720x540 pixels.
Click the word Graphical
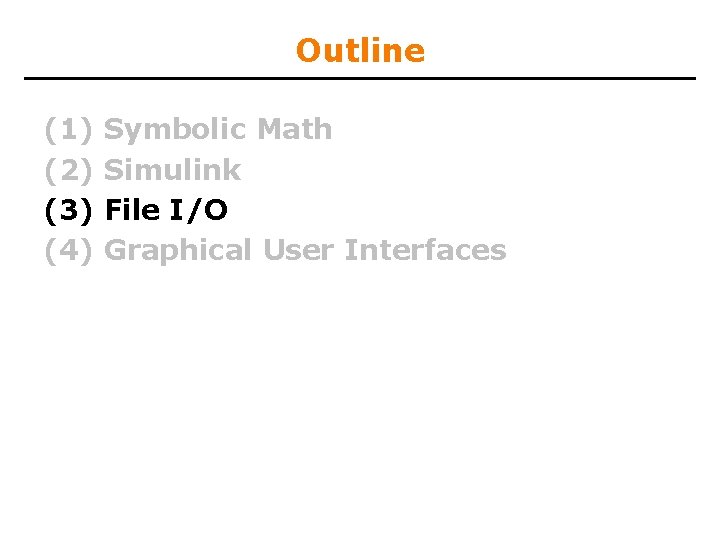[178, 251]
